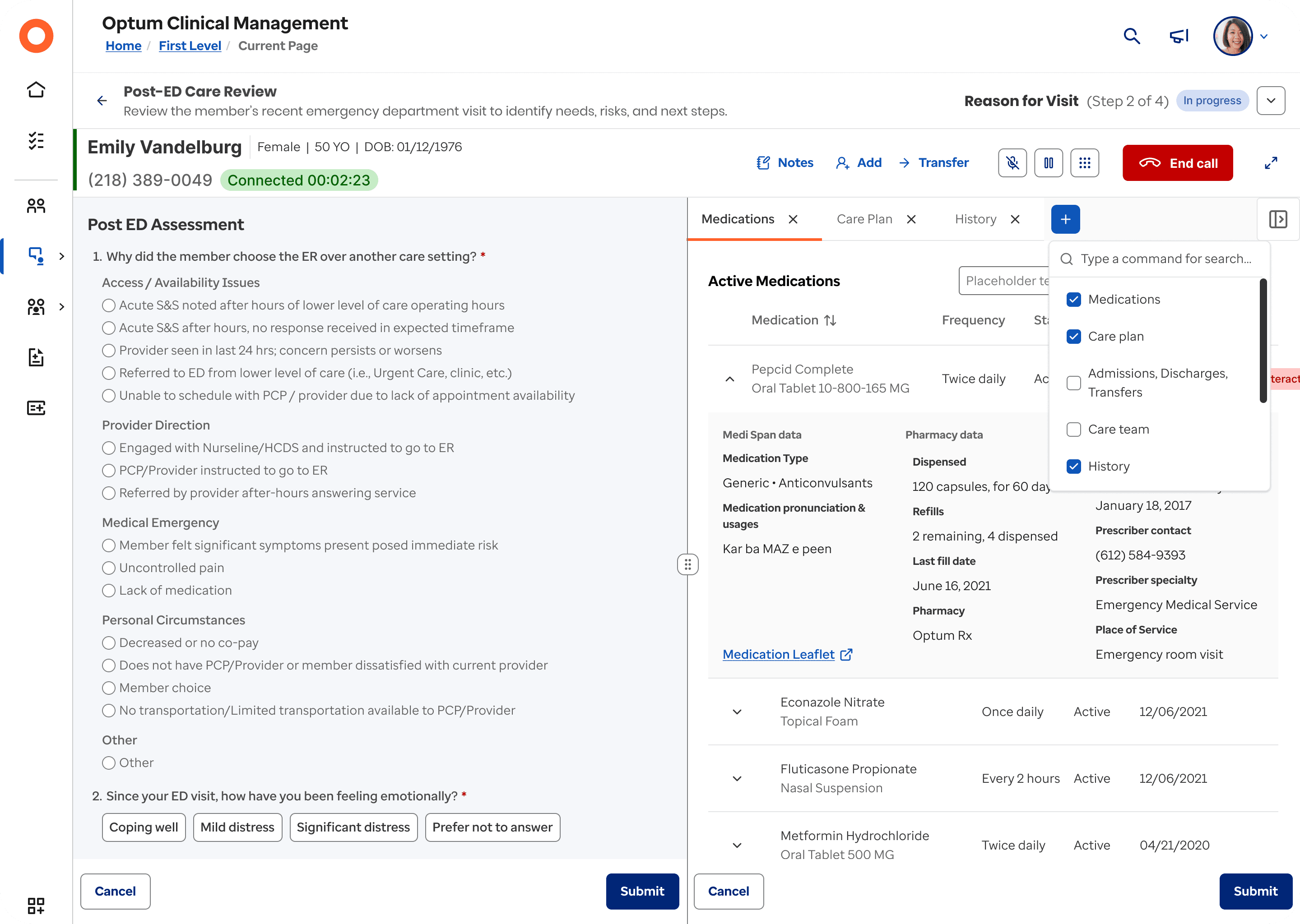Close the History tab
This screenshot has width=1300, height=924.
tap(1015, 219)
